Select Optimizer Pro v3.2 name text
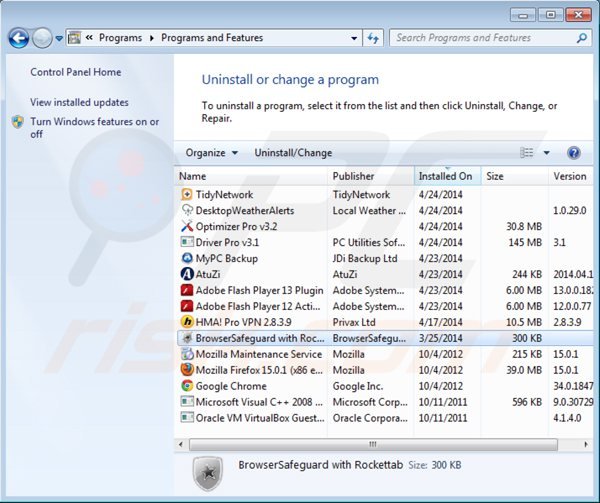Image resolution: width=600 pixels, height=503 pixels. pos(236,226)
